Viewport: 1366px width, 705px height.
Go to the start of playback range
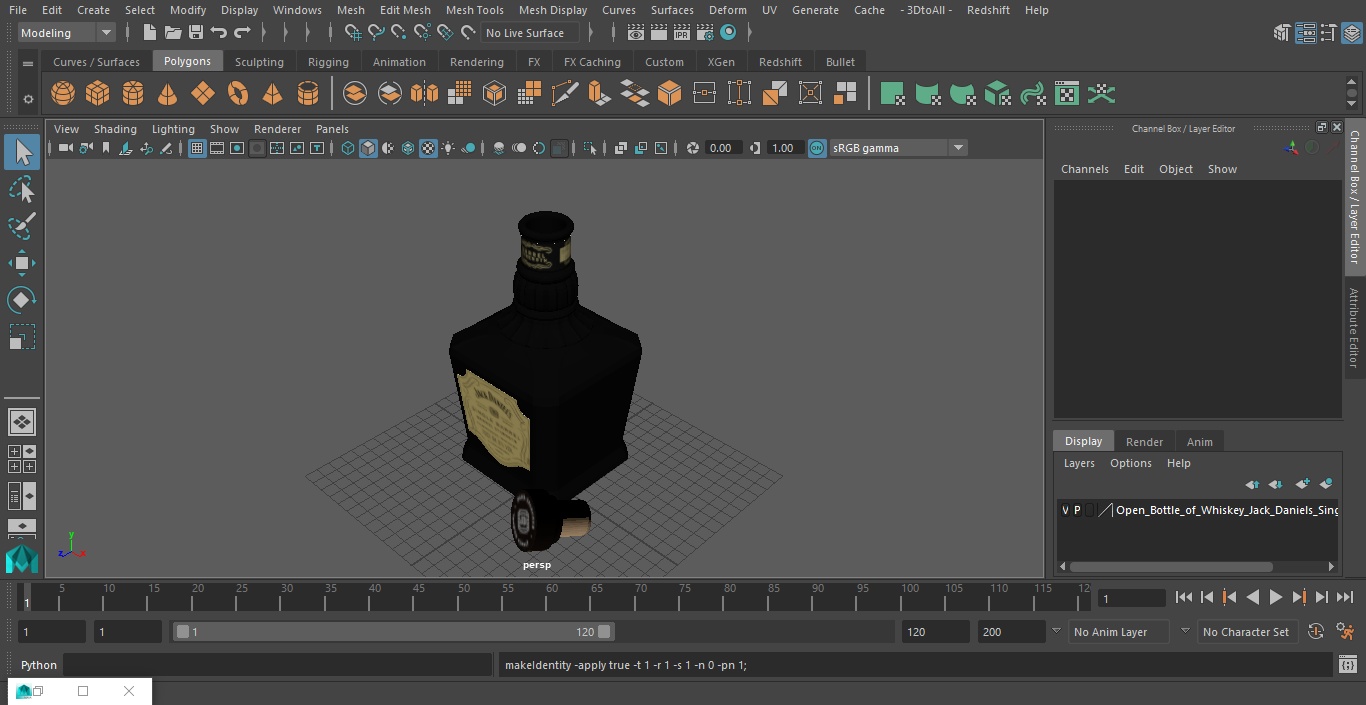[1184, 597]
